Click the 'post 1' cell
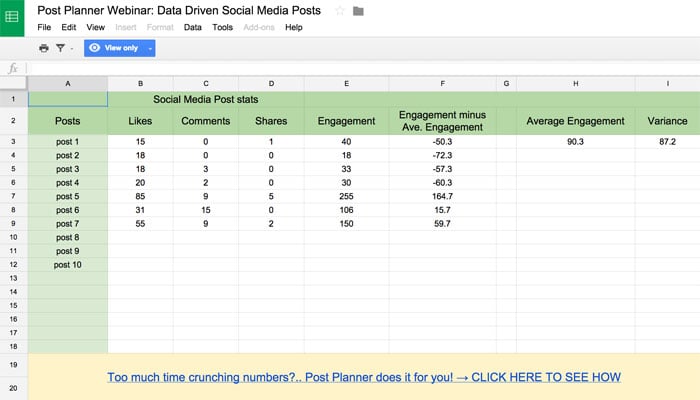This screenshot has width=700, height=400. 67,142
